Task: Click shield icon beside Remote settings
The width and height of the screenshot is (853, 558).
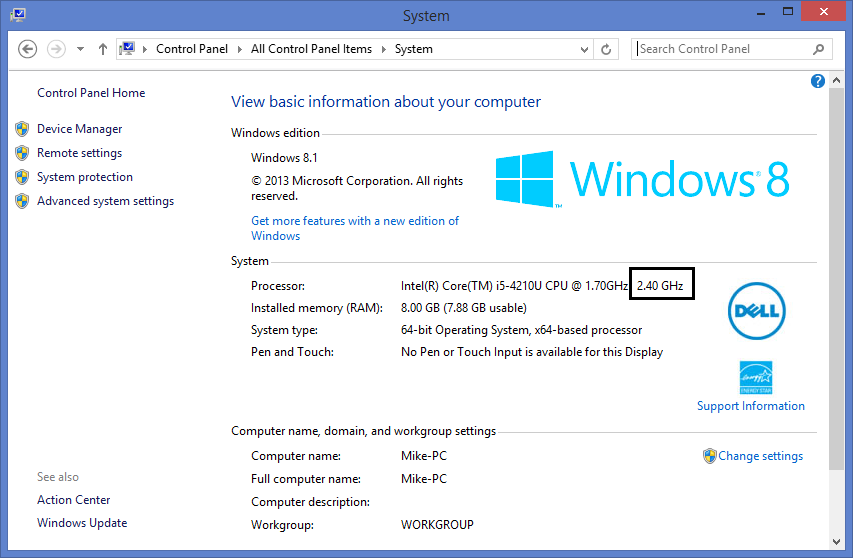Action: click(22, 153)
